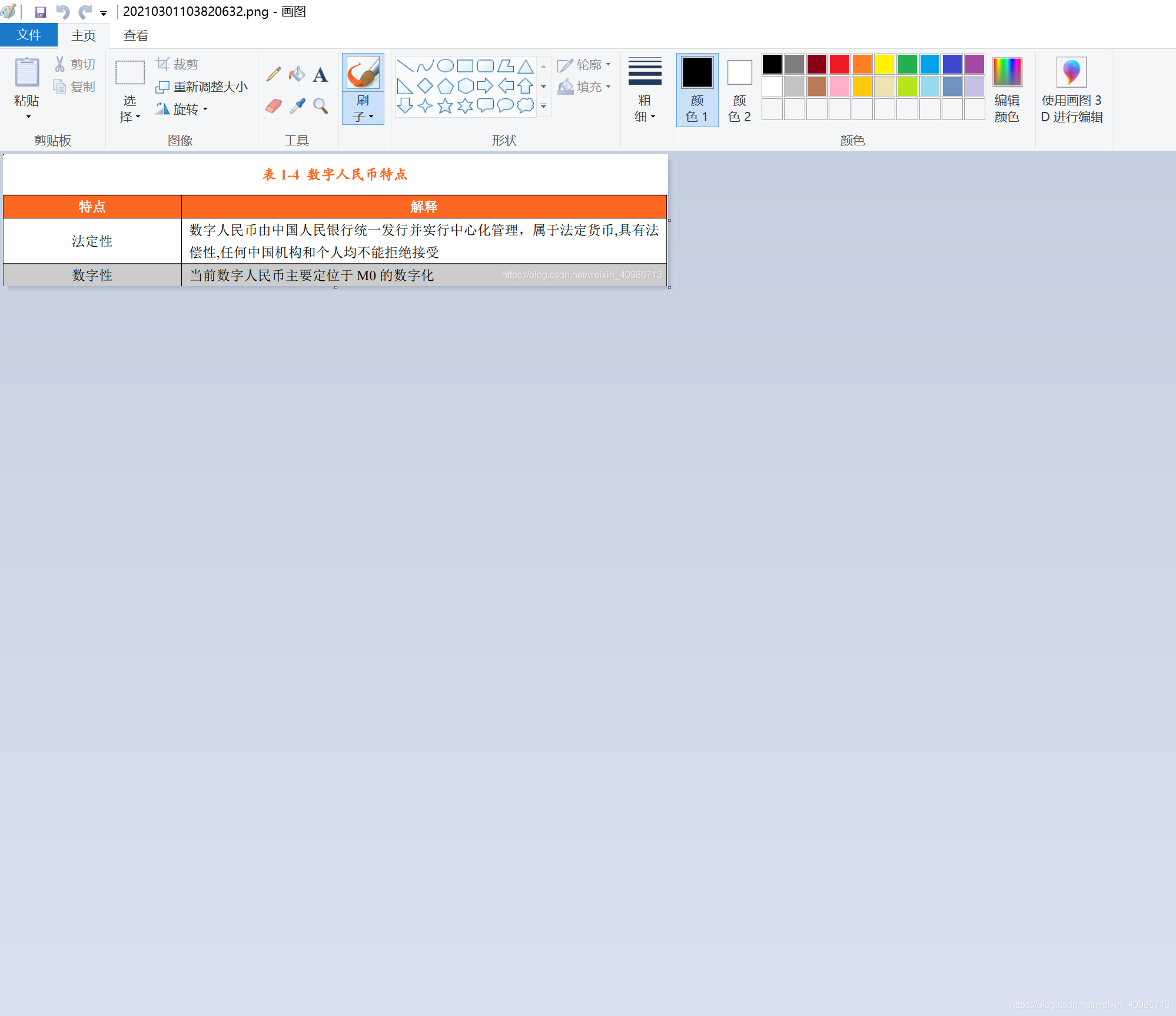Pick the red color swatch
The height and width of the screenshot is (1016, 1176).
click(x=839, y=64)
